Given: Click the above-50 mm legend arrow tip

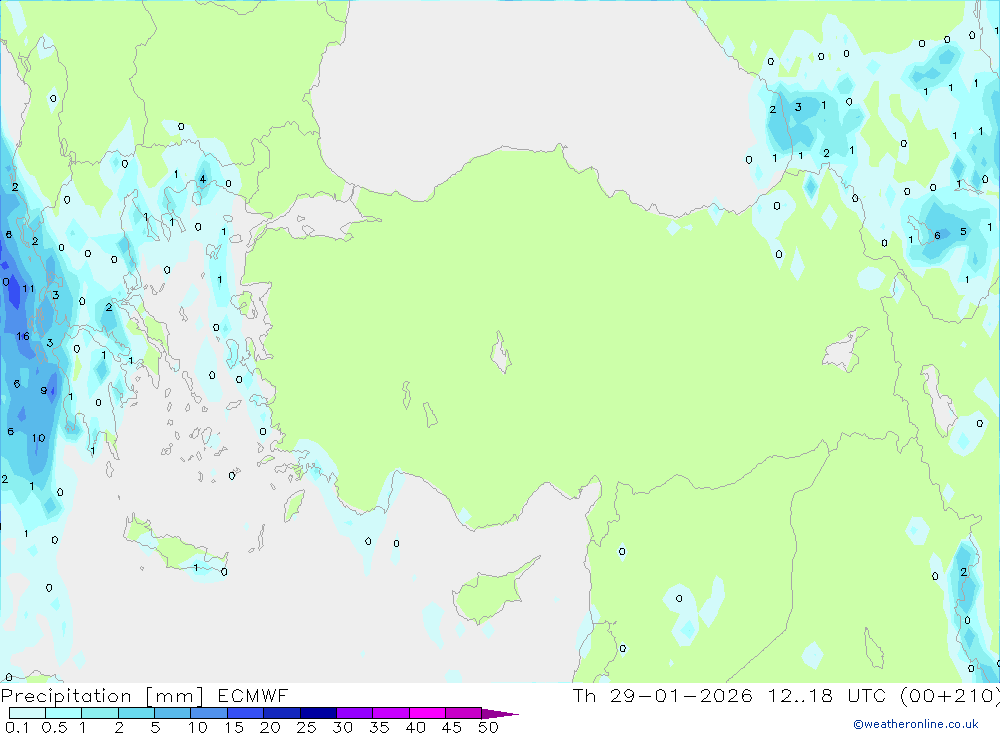Looking at the screenshot, I should 500,714.
